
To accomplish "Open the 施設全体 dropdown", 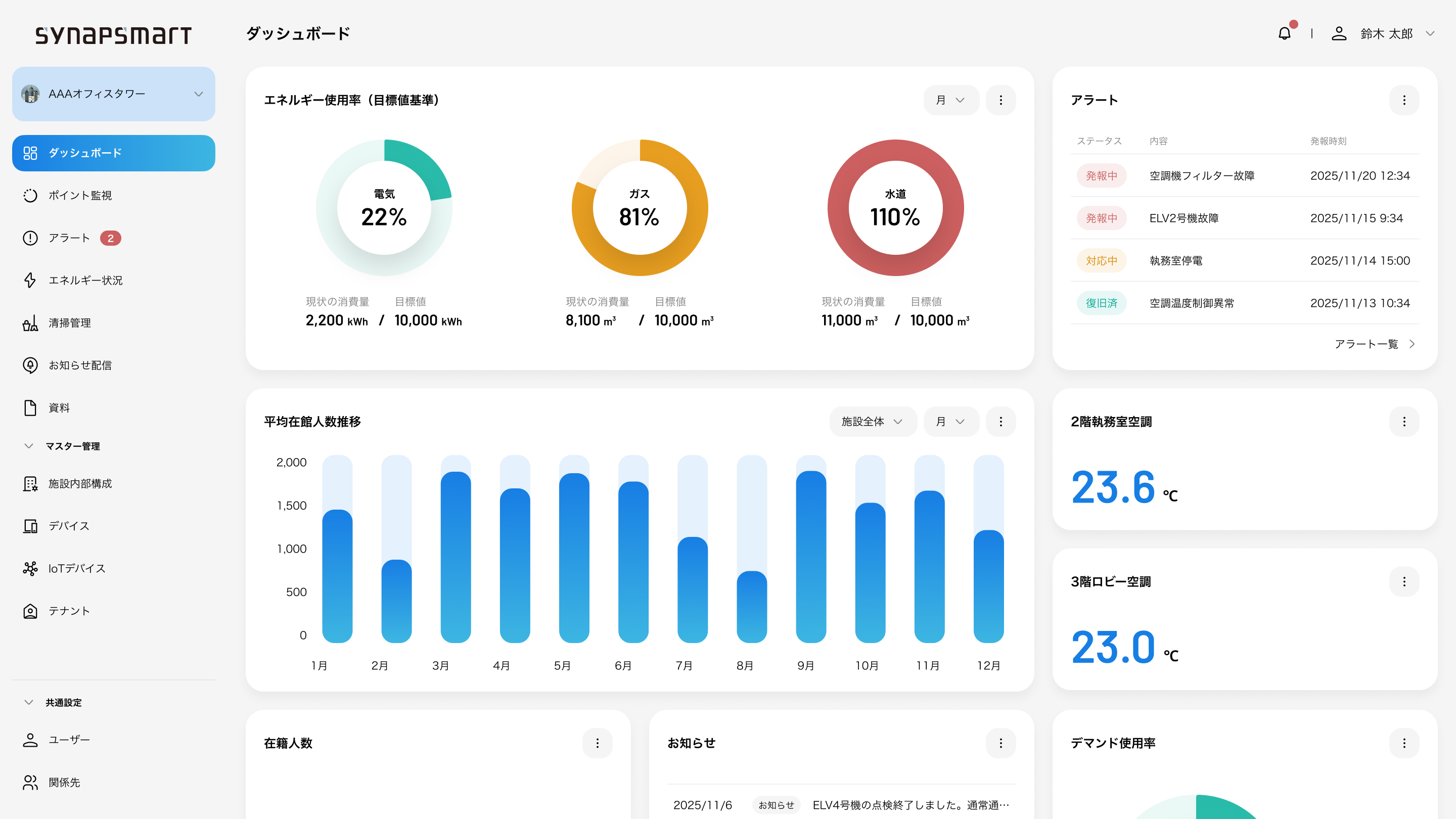I will click(873, 422).
